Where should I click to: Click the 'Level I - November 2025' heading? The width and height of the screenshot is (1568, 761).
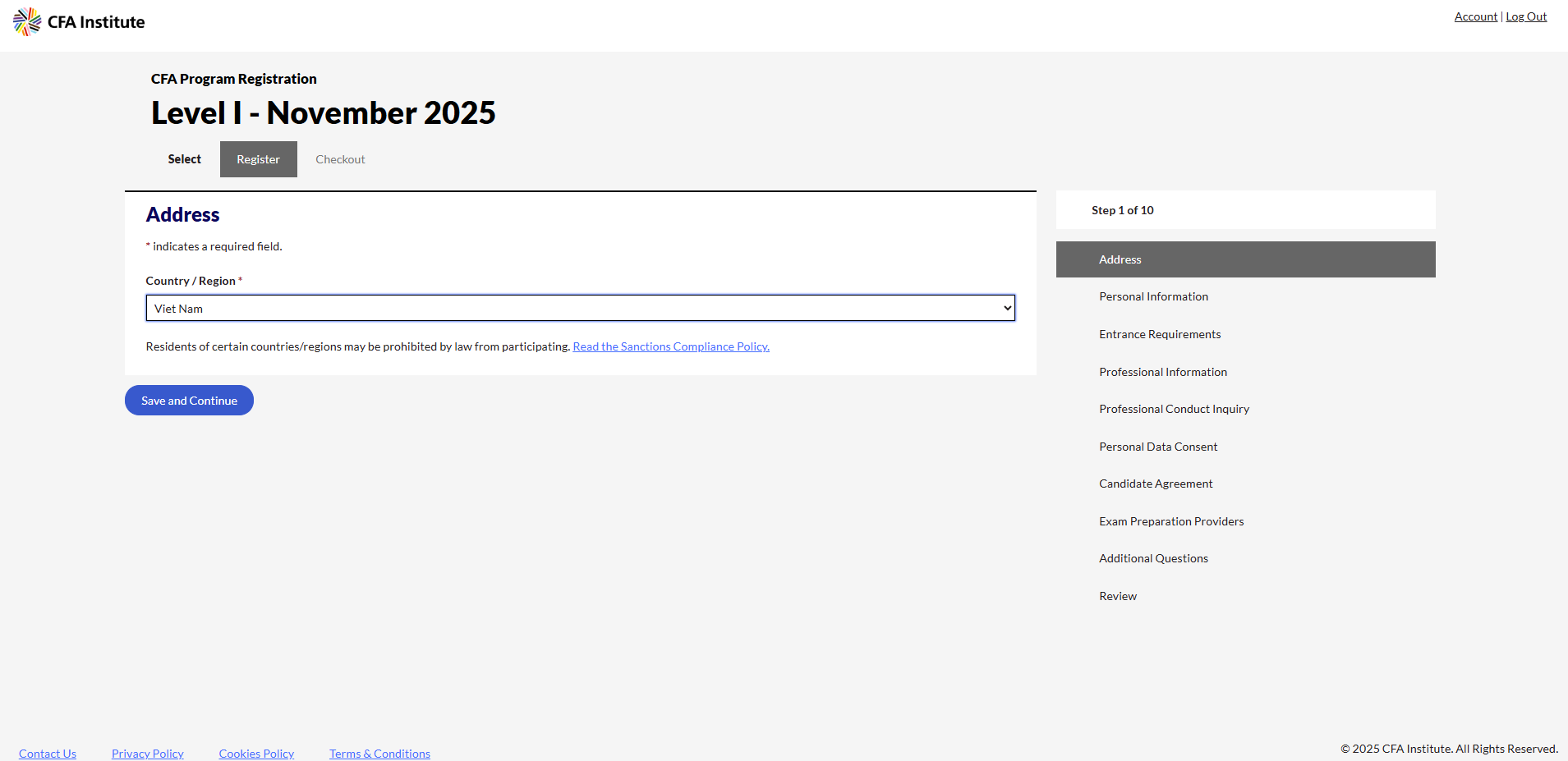324,113
